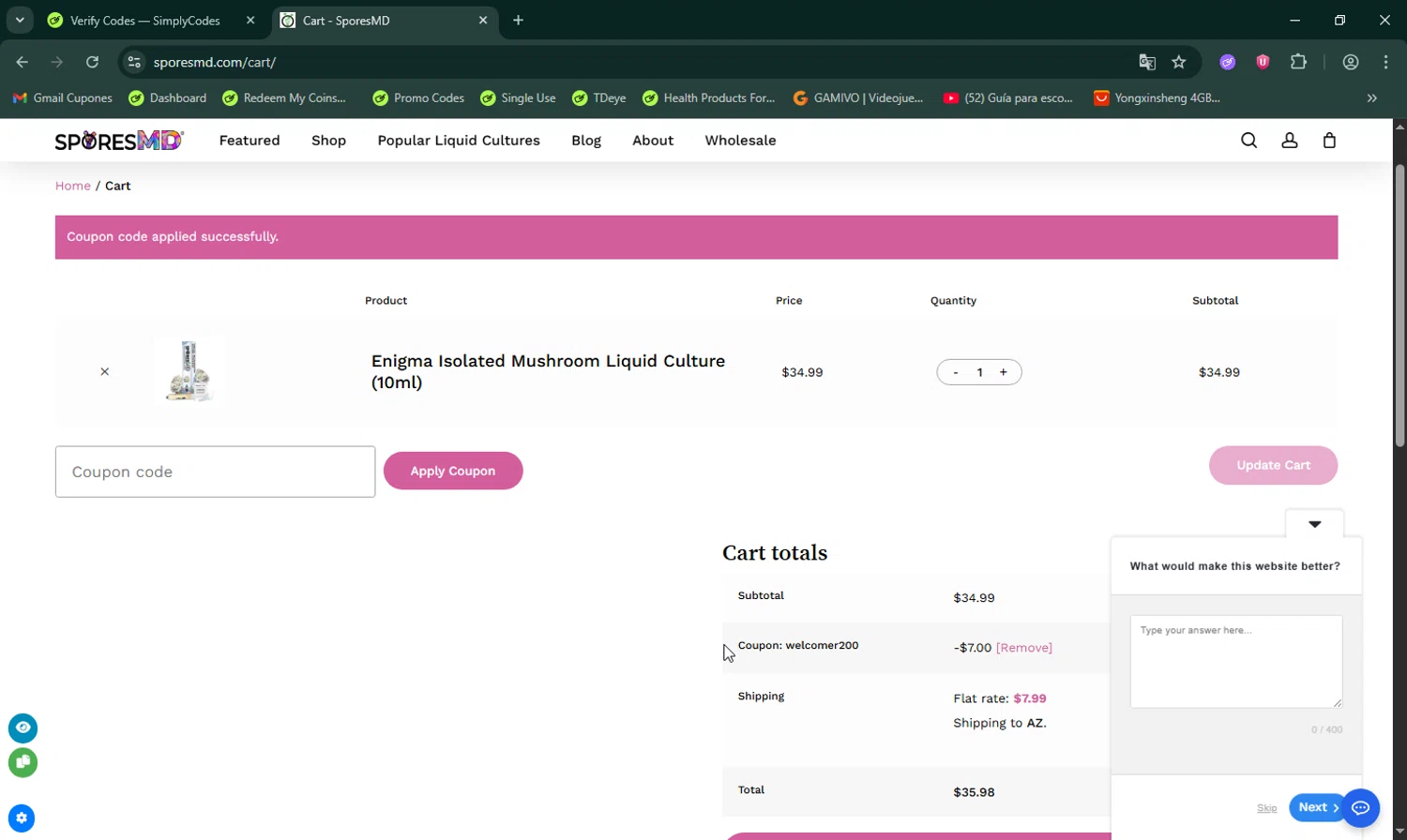Click the Update Cart button
Screen dimensions: 1407x840
[1273, 465]
